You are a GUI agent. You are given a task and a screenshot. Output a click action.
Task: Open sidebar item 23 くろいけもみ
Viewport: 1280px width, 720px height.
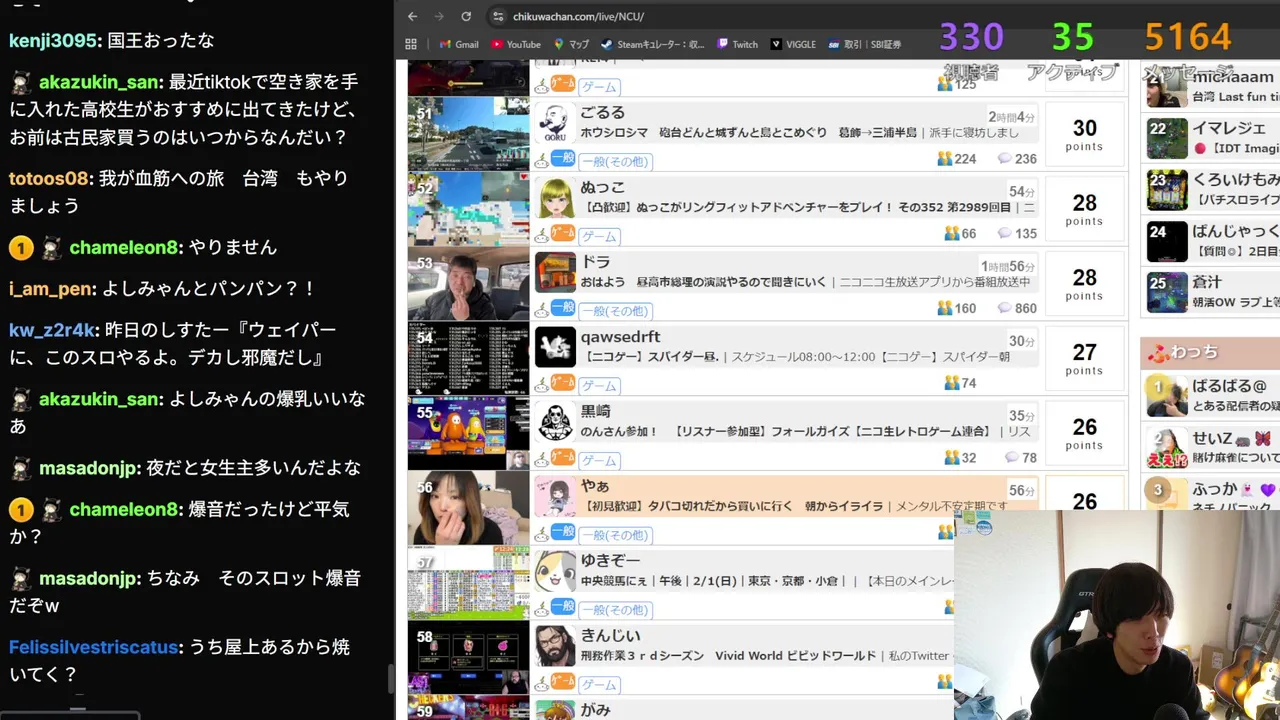(1212, 190)
